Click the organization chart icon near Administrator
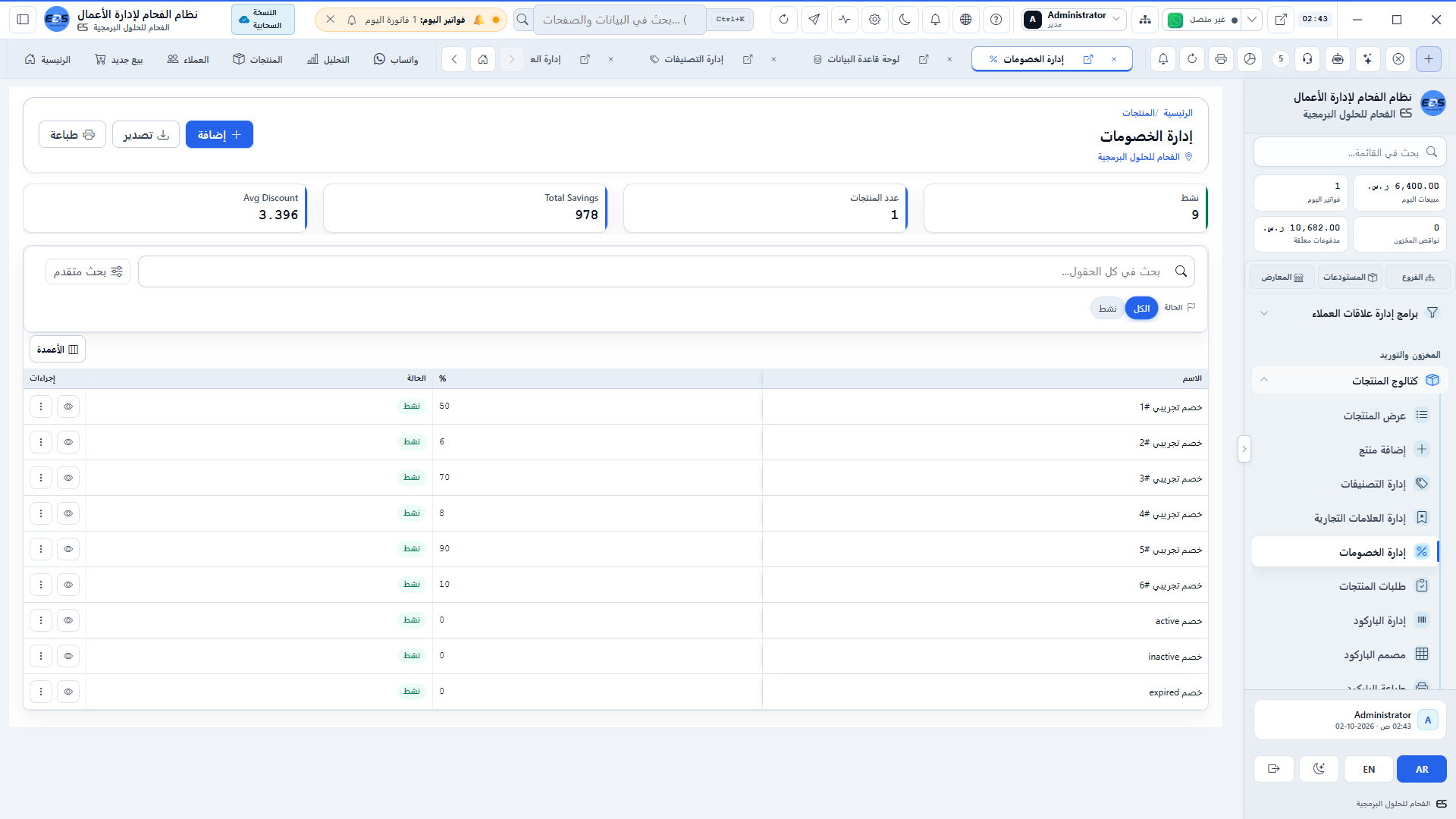 1144,20
